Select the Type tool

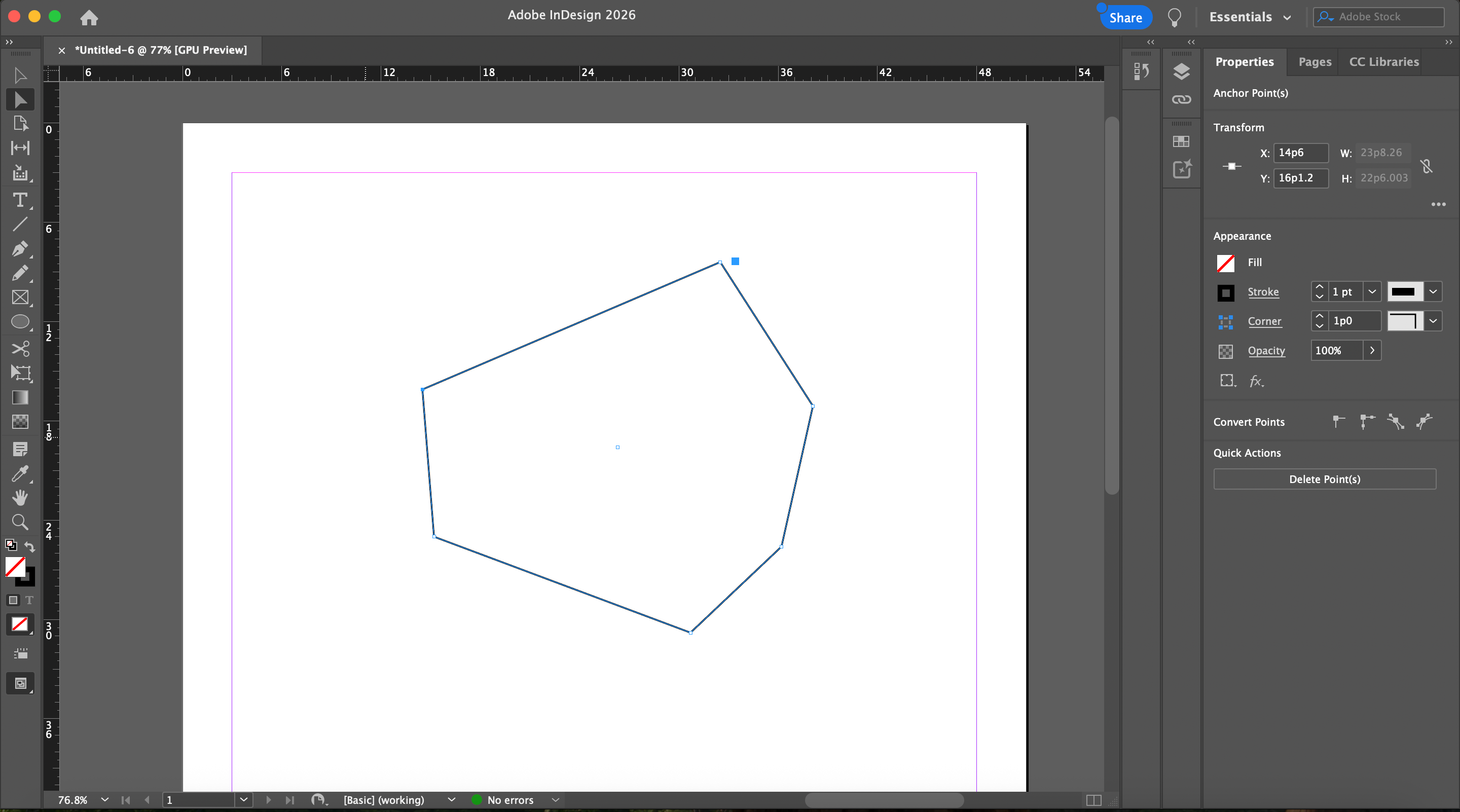20,200
